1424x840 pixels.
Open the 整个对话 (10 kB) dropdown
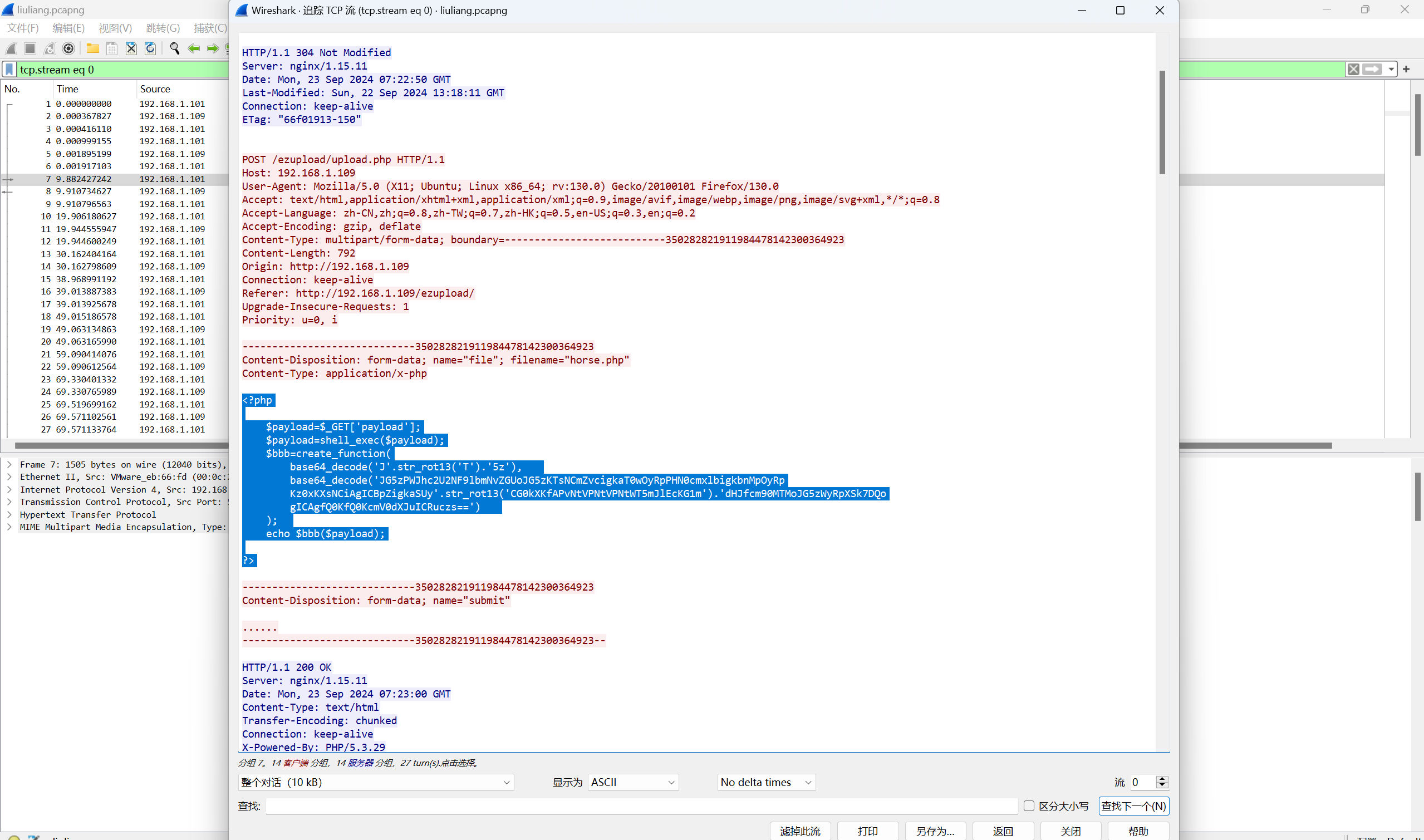point(376,782)
